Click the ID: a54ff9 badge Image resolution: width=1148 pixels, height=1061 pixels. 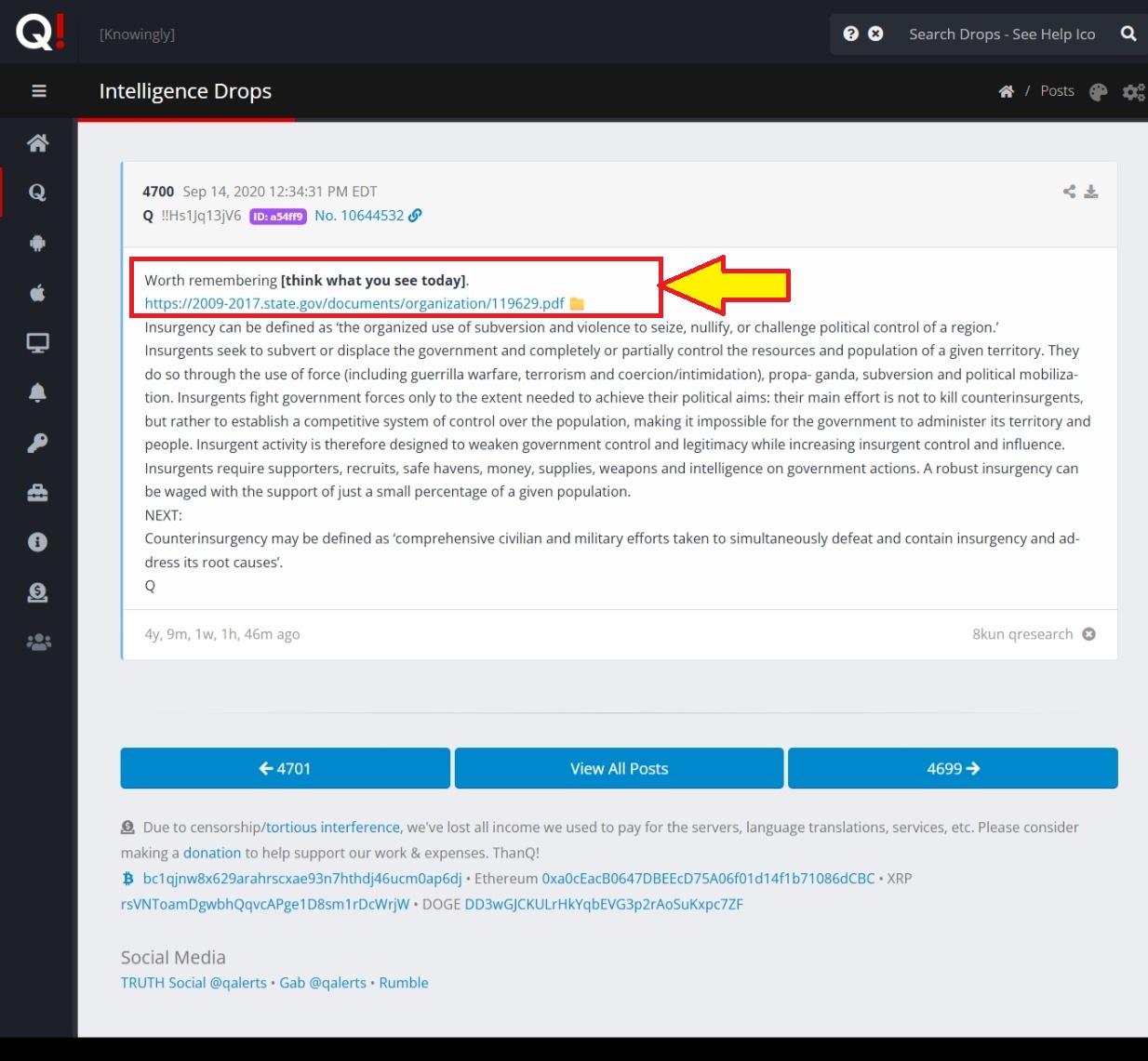coord(278,217)
